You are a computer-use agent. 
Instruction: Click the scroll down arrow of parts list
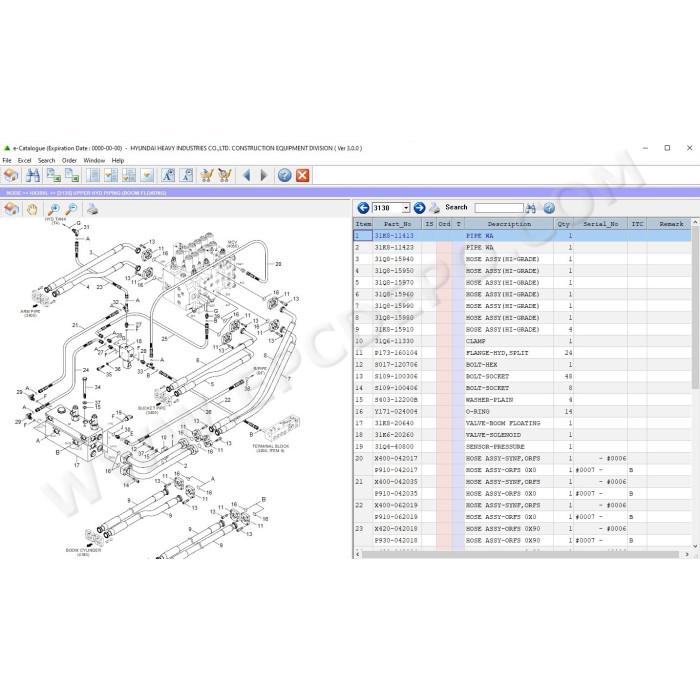pyautogui.click(x=695, y=546)
